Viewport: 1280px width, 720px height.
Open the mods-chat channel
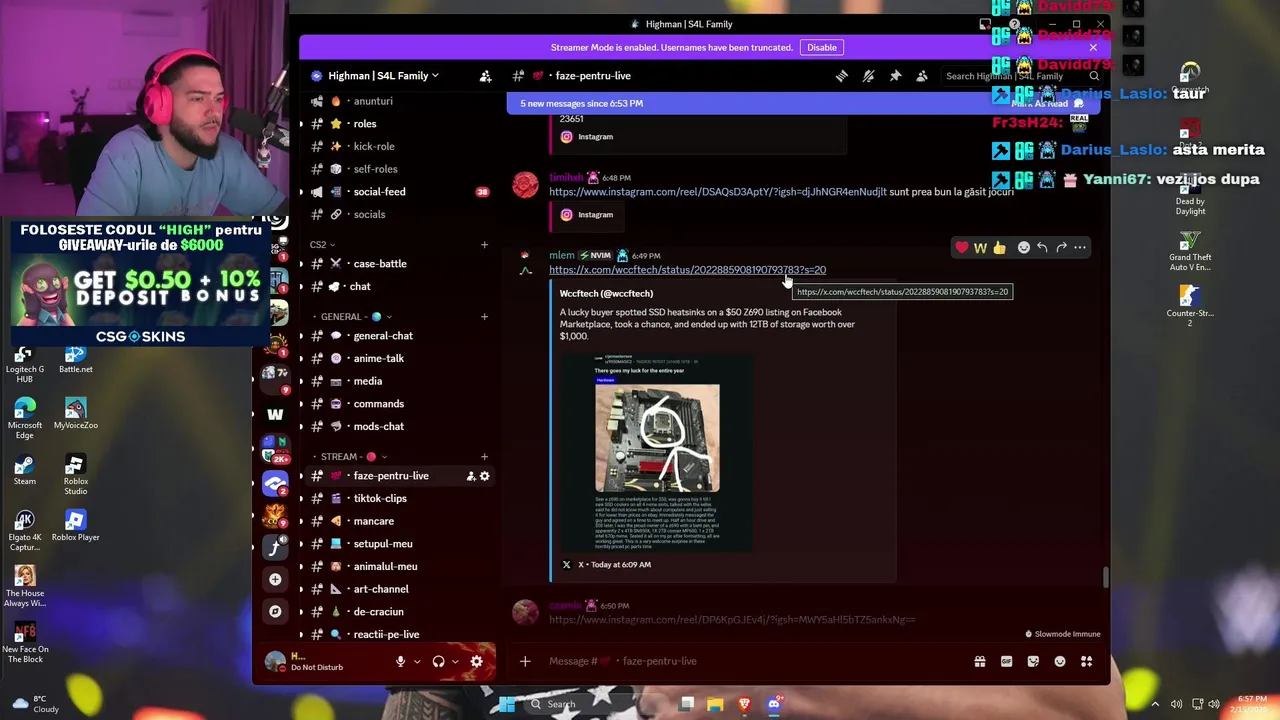coord(399,426)
